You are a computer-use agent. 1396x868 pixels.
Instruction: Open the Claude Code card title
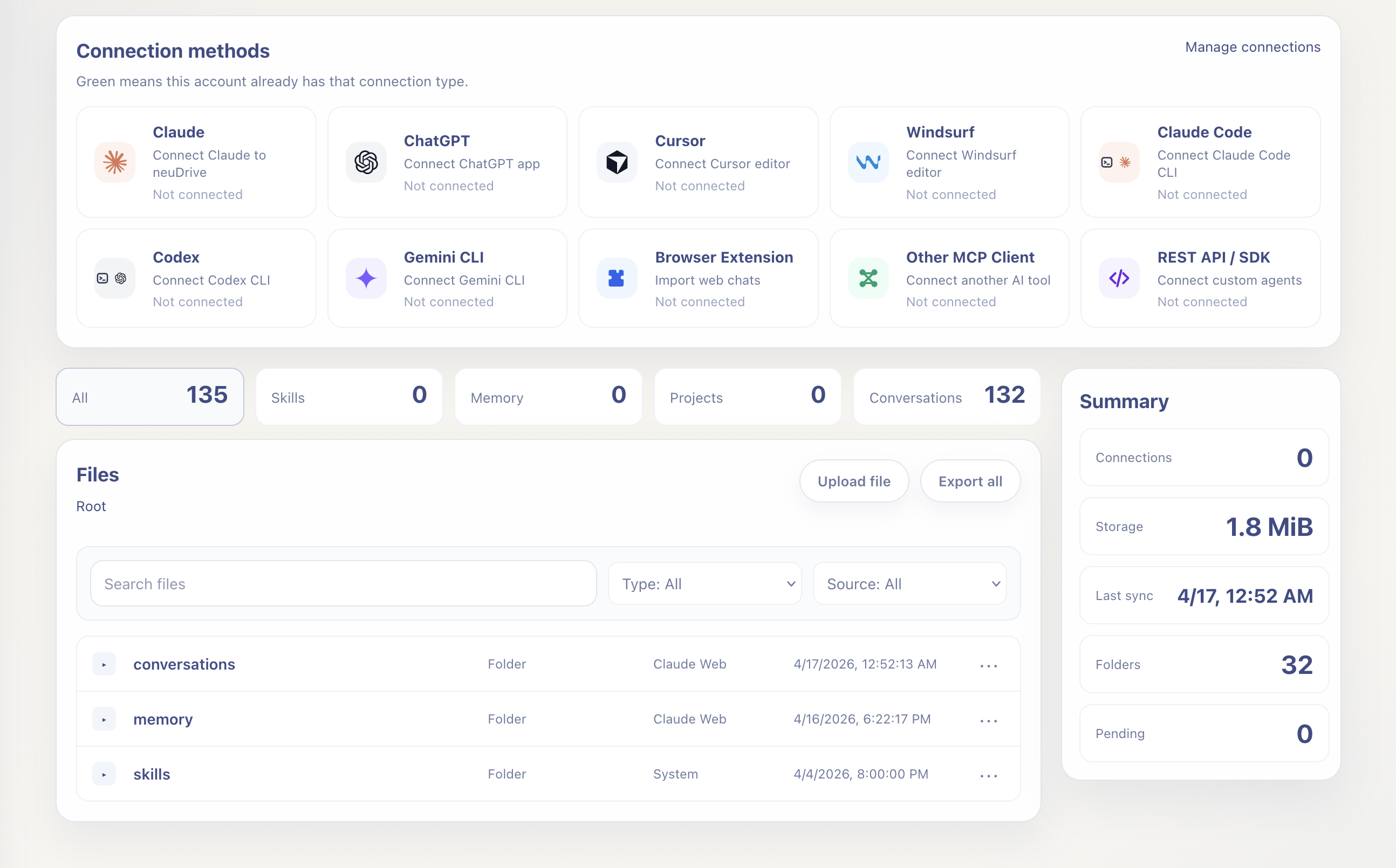pos(1204,132)
